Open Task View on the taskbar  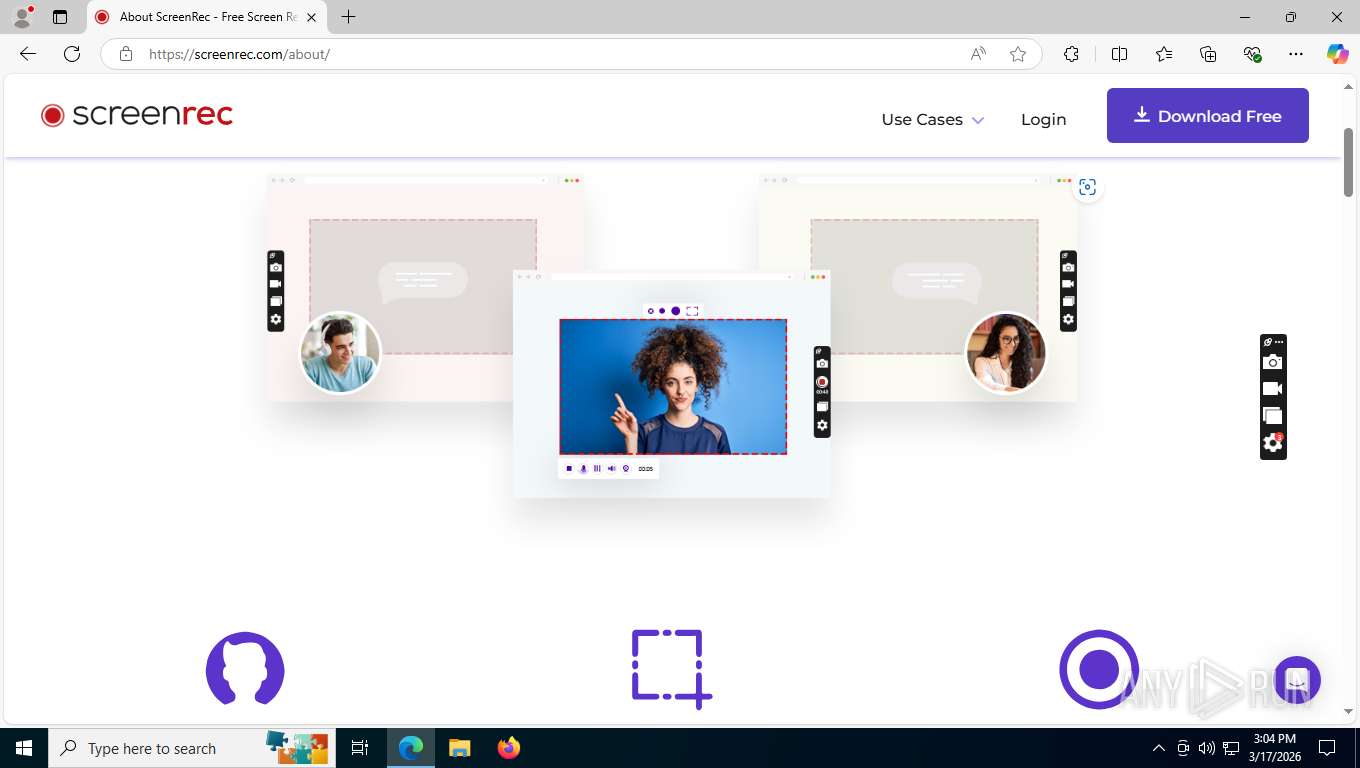(x=360, y=748)
